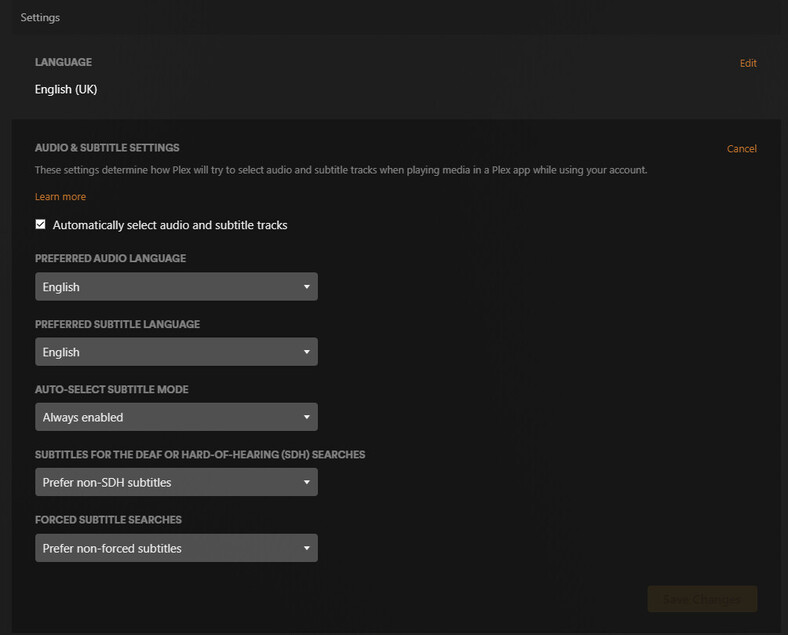The width and height of the screenshot is (788, 635).
Task: Expand Forced Subtitle Searches dropdown
Action: coord(176,548)
